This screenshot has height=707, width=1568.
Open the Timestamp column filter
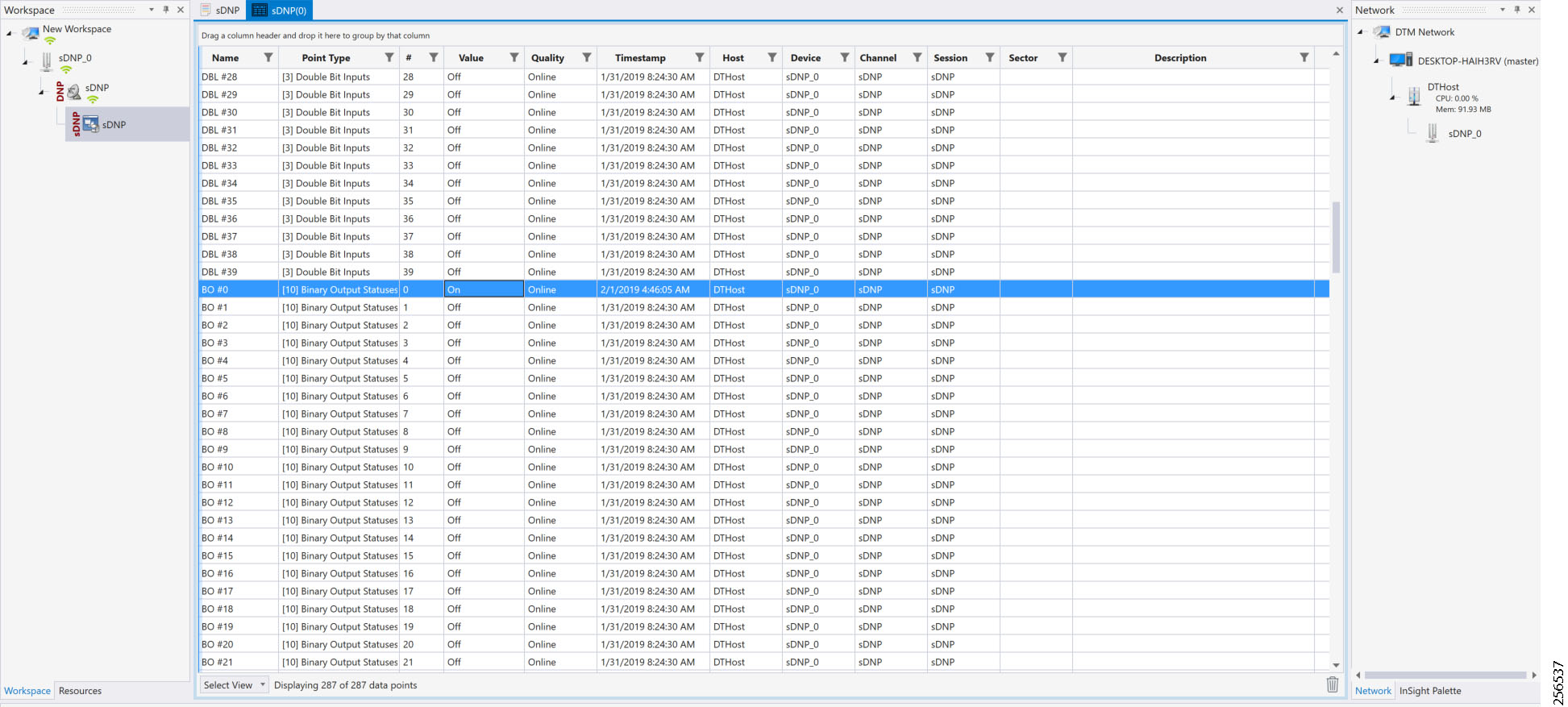[x=700, y=58]
